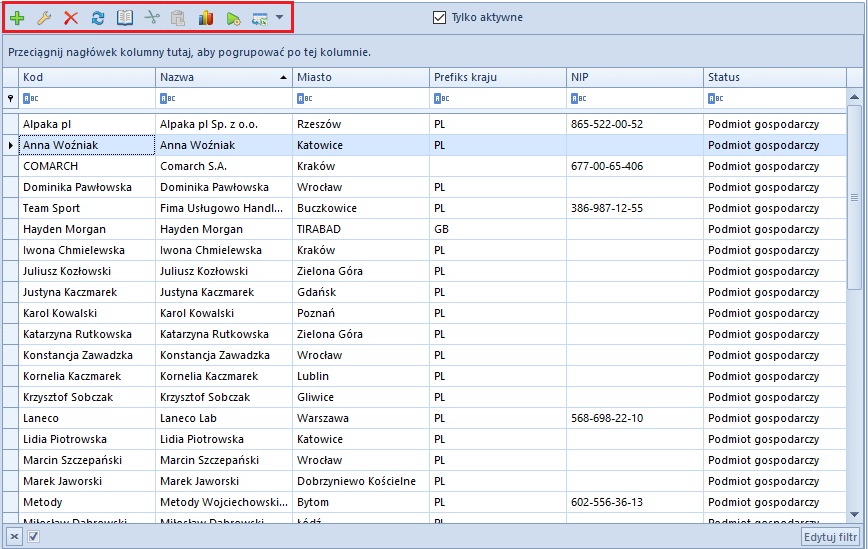Viewport: 868px width, 549px height.
Task: Sort by the Status column header
Action: [774, 77]
